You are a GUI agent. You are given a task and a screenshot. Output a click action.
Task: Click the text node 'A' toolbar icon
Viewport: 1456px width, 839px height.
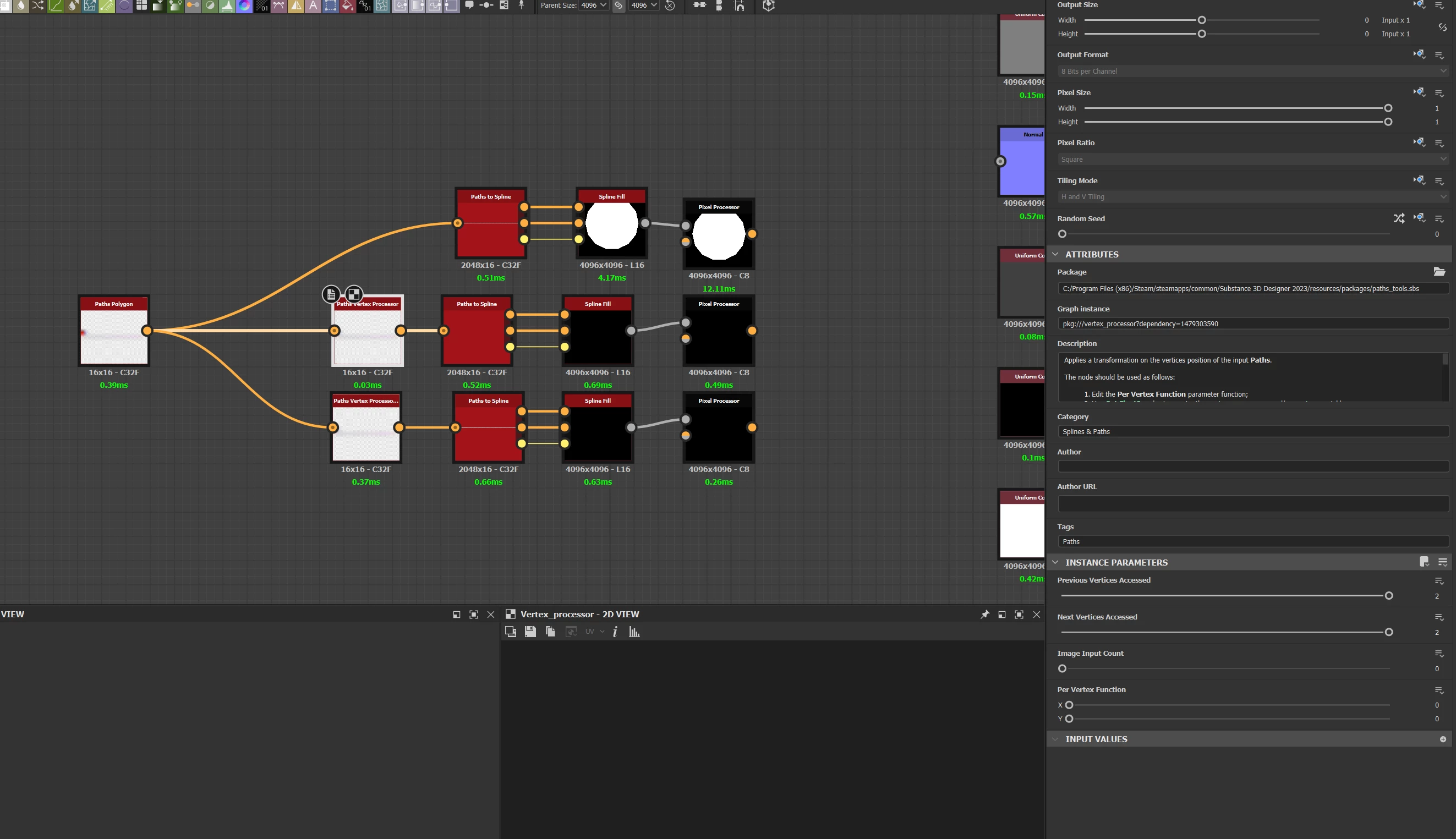tap(313, 6)
